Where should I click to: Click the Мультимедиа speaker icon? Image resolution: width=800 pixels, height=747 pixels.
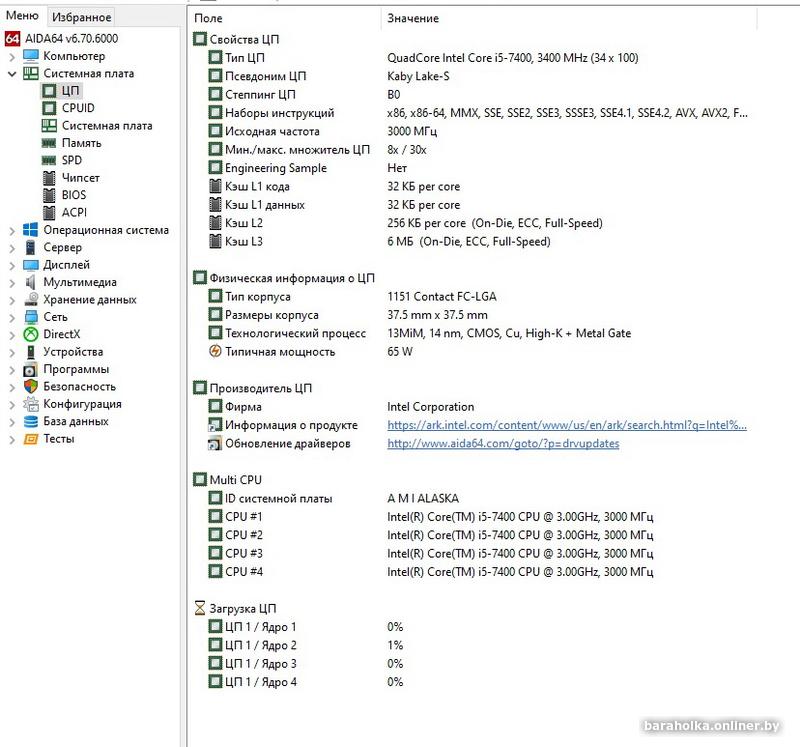click(x=31, y=282)
